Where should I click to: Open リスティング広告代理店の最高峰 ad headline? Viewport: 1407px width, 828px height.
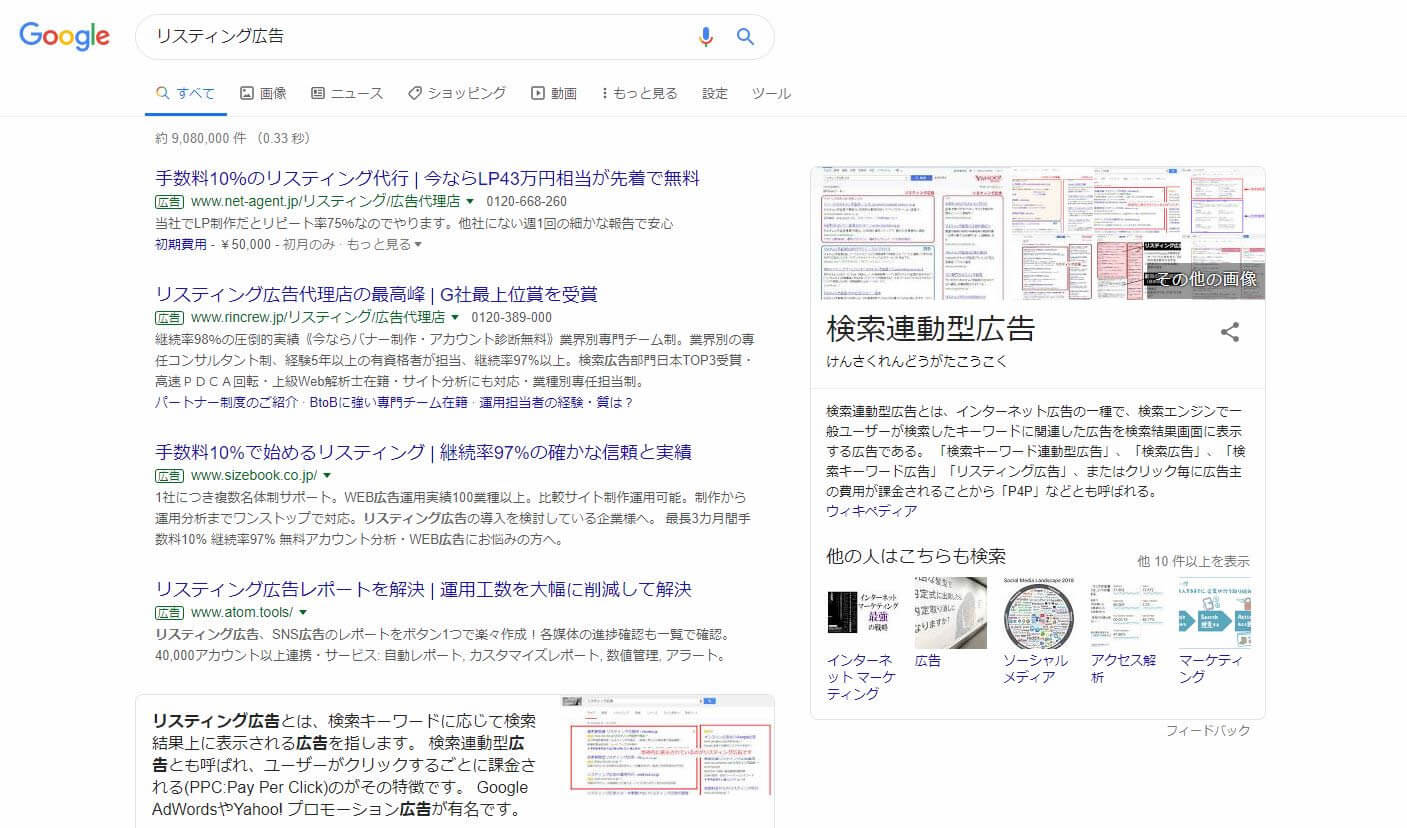(376, 294)
